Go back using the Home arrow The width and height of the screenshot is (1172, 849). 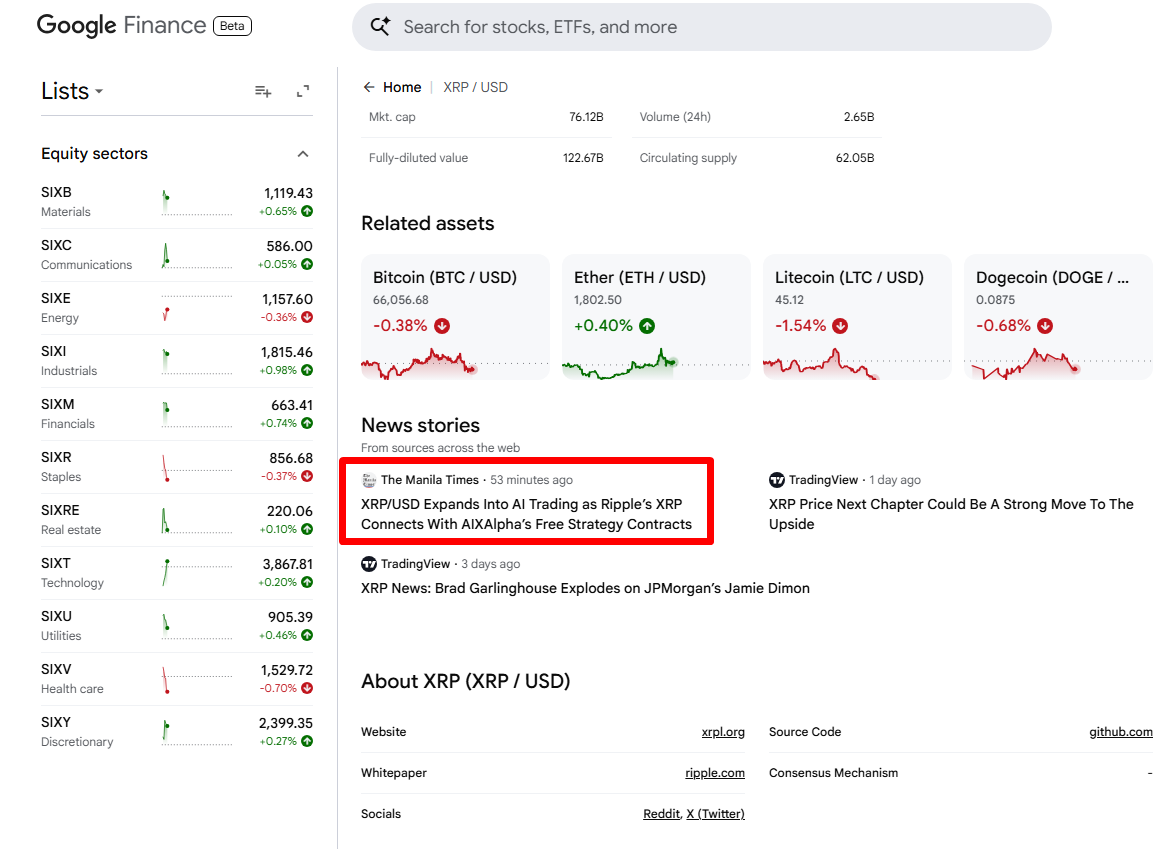368,87
